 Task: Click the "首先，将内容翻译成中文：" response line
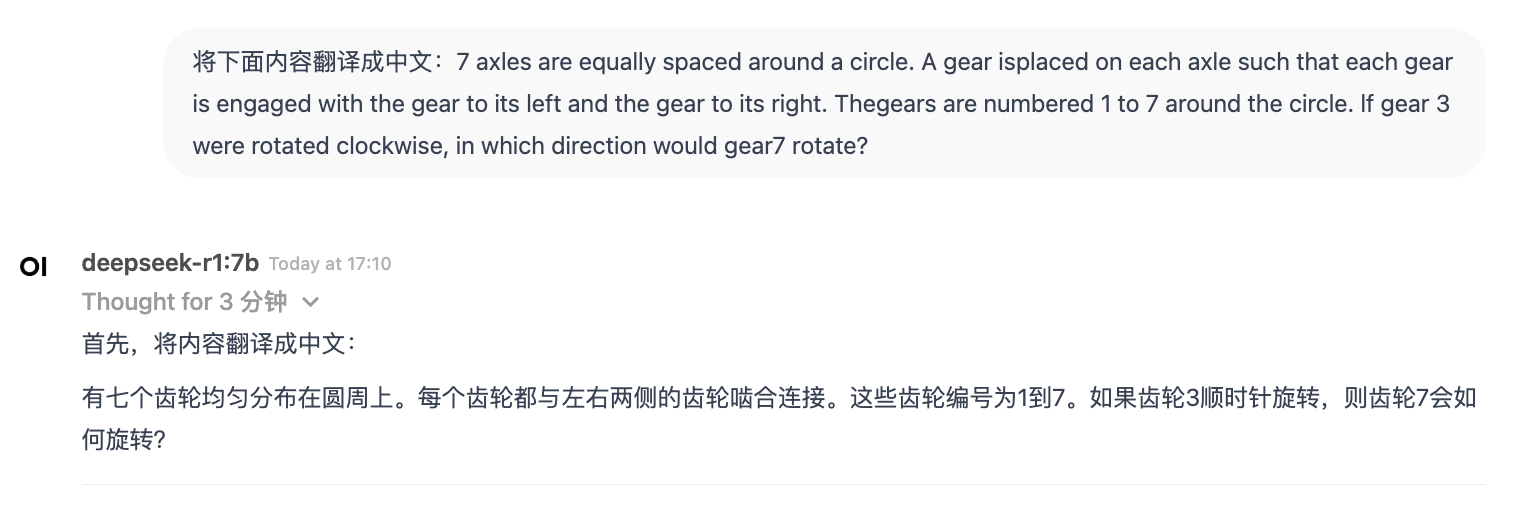tap(219, 344)
